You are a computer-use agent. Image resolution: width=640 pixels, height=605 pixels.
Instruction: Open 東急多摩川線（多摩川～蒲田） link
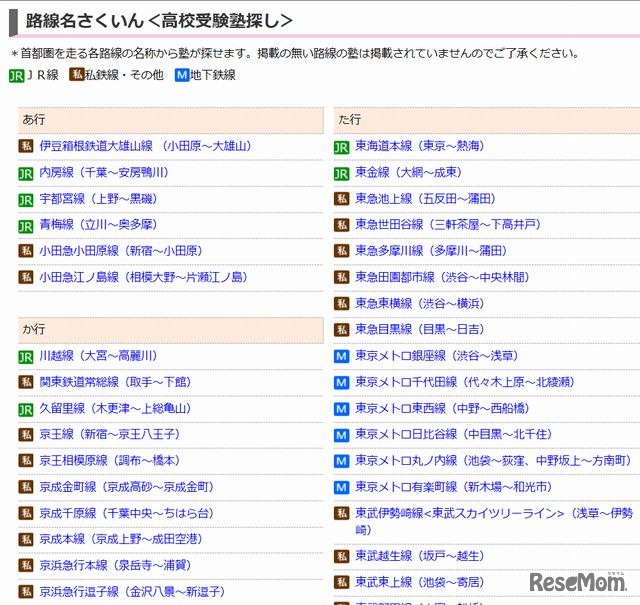pyautogui.click(x=431, y=251)
